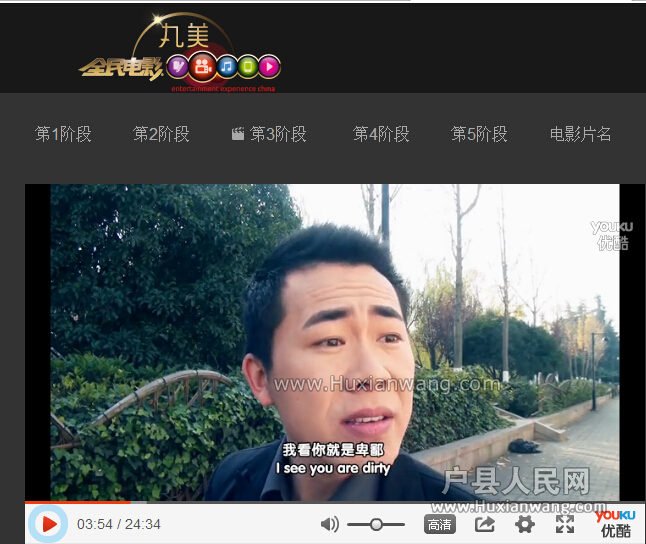Open the 第2阶段 tab
The height and width of the screenshot is (544, 646).
(161, 134)
